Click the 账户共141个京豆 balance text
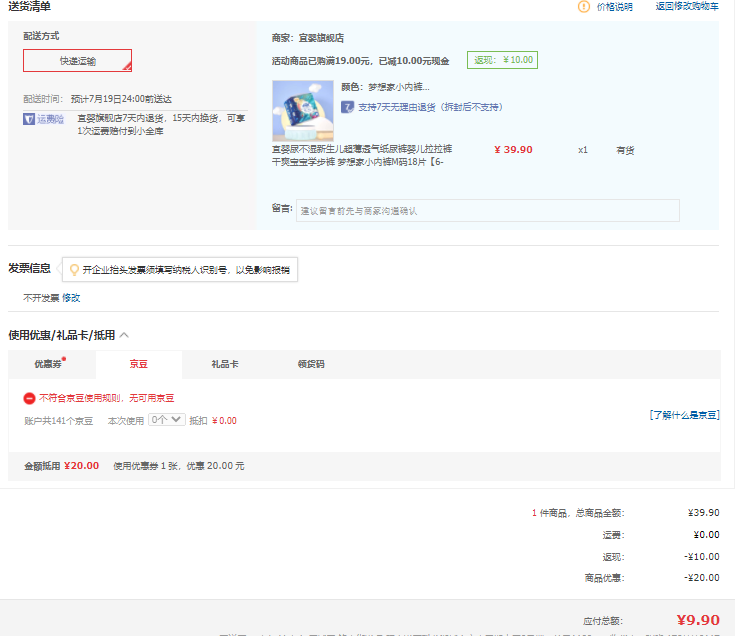The width and height of the screenshot is (737, 636). tap(59, 421)
